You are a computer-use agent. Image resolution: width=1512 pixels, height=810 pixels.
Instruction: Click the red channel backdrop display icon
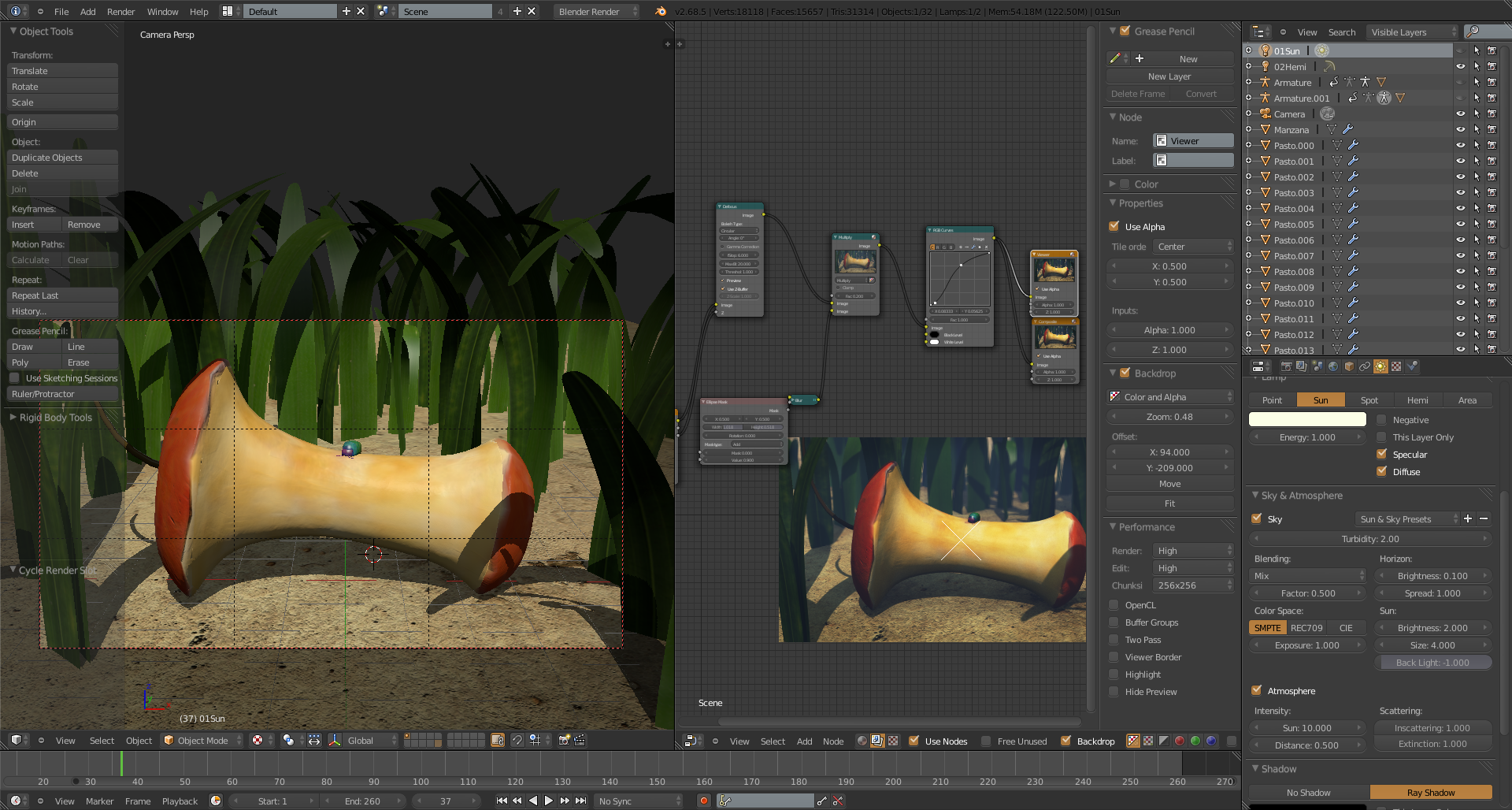coord(1179,741)
